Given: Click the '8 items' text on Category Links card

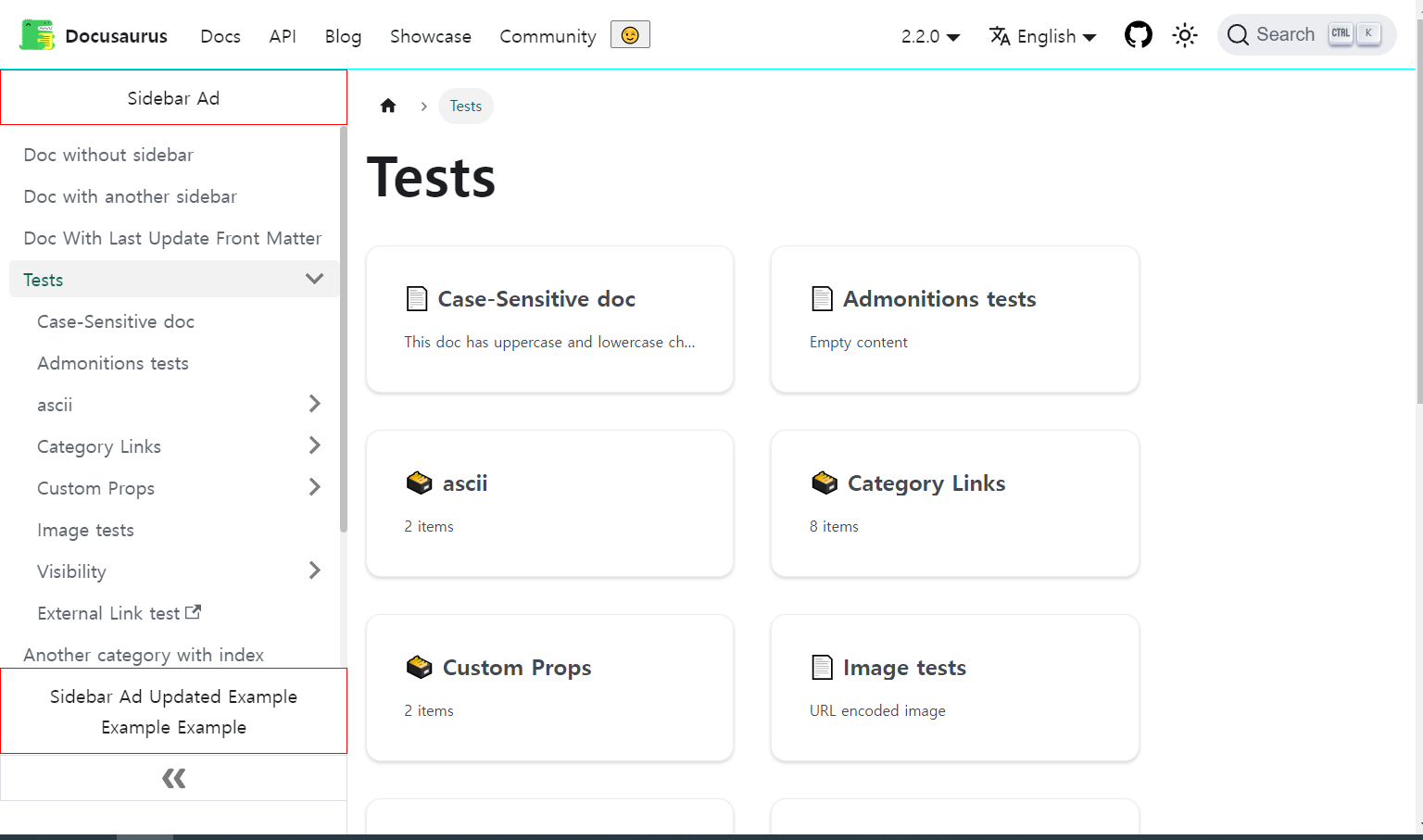Looking at the screenshot, I should (834, 526).
